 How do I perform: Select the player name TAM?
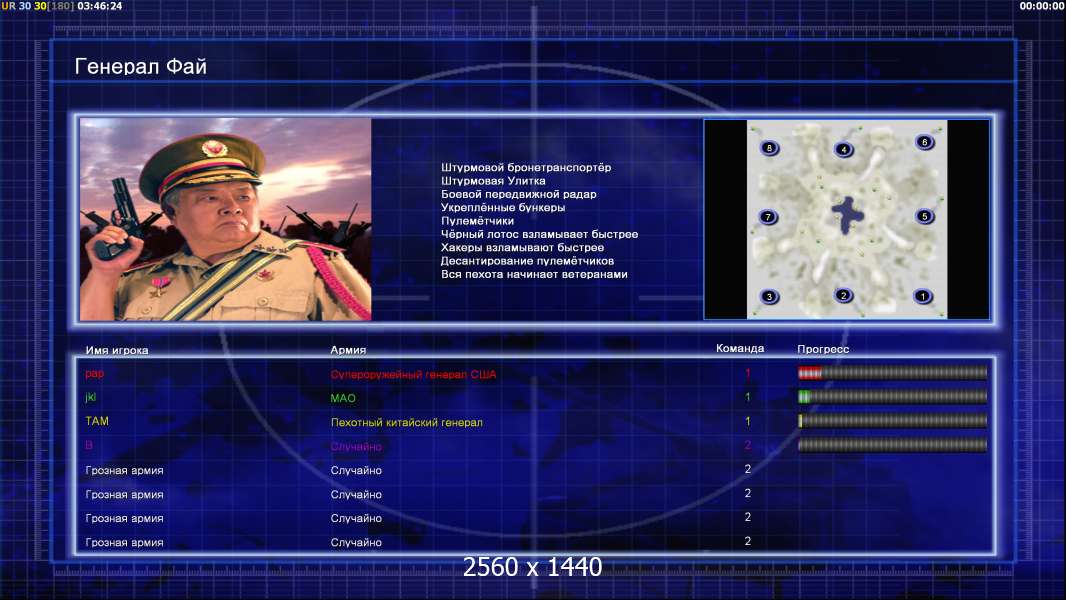point(97,422)
